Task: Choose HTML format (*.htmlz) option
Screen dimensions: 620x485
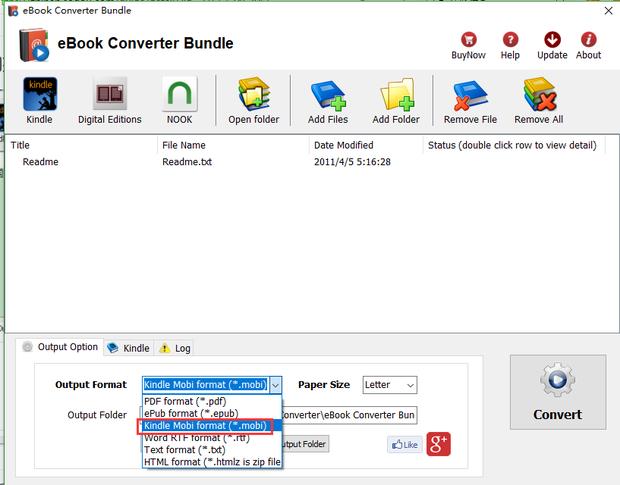Action: click(212, 462)
